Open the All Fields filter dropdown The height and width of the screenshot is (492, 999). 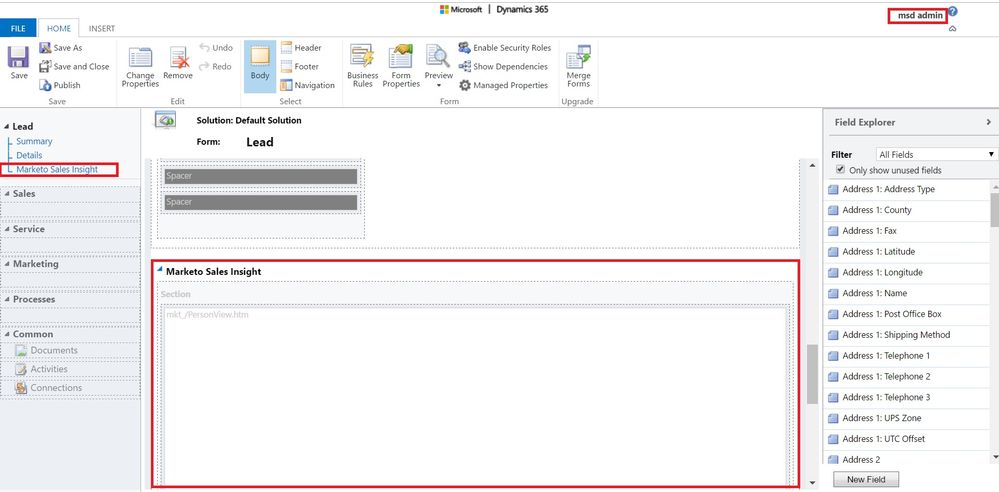[x=936, y=154]
